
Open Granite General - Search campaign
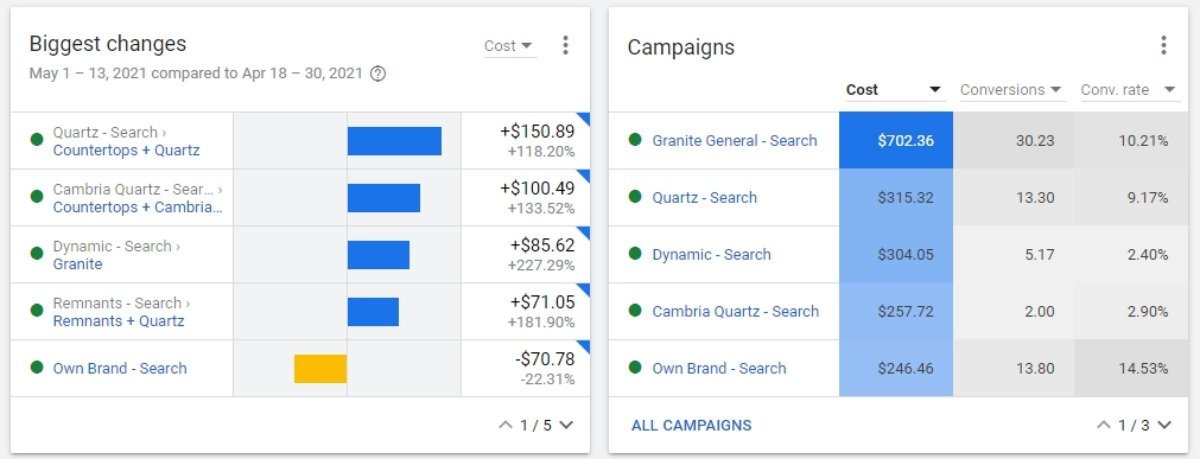(734, 141)
